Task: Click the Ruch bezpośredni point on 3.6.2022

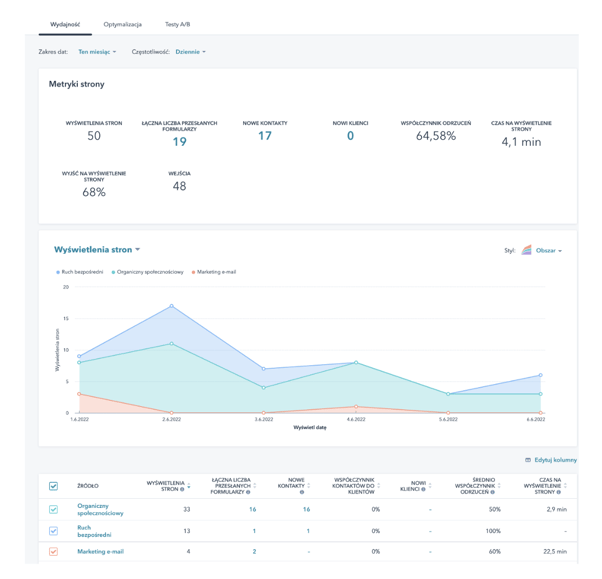Action: 264,369
